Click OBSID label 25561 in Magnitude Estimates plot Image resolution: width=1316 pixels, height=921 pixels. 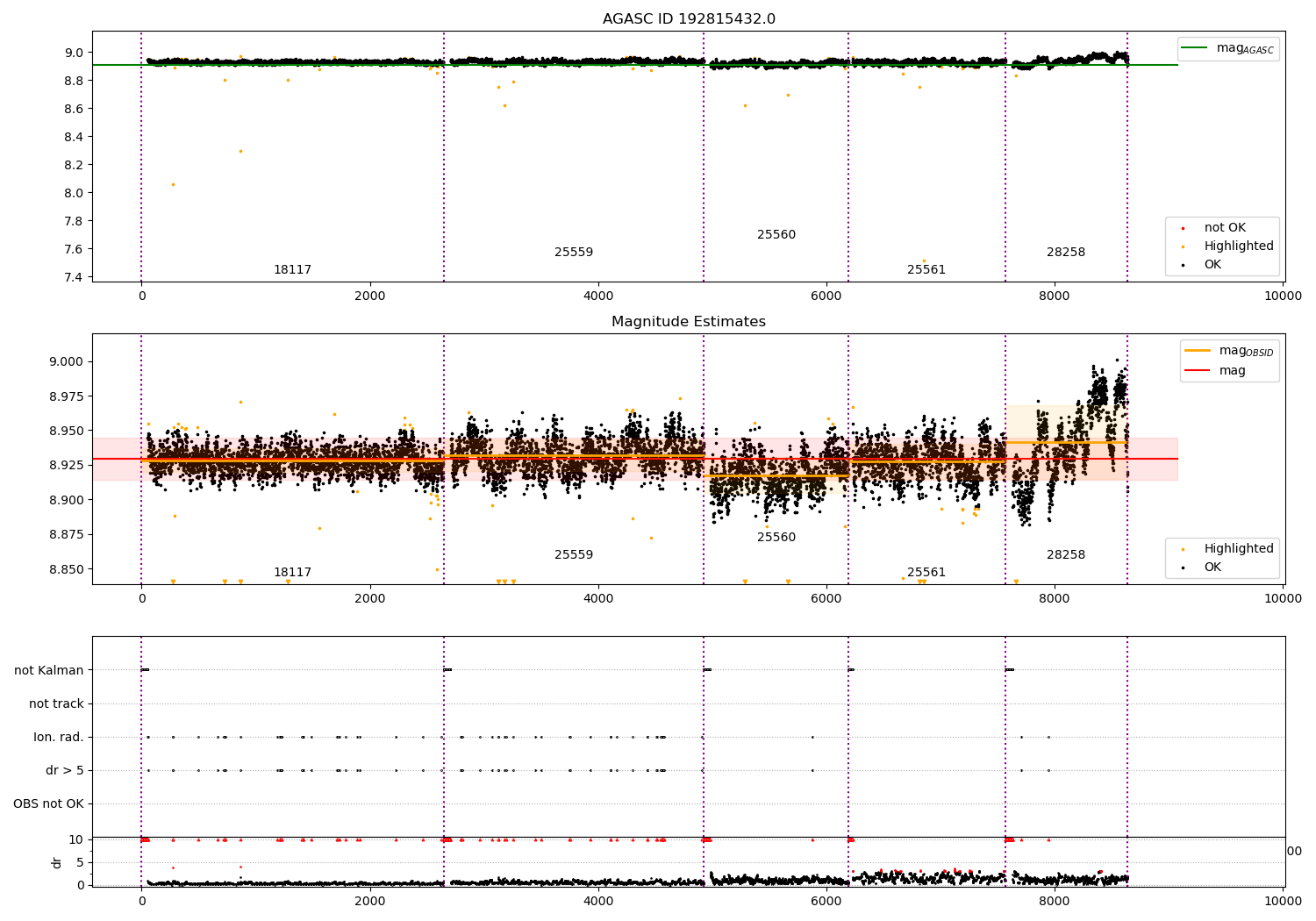tap(926, 573)
